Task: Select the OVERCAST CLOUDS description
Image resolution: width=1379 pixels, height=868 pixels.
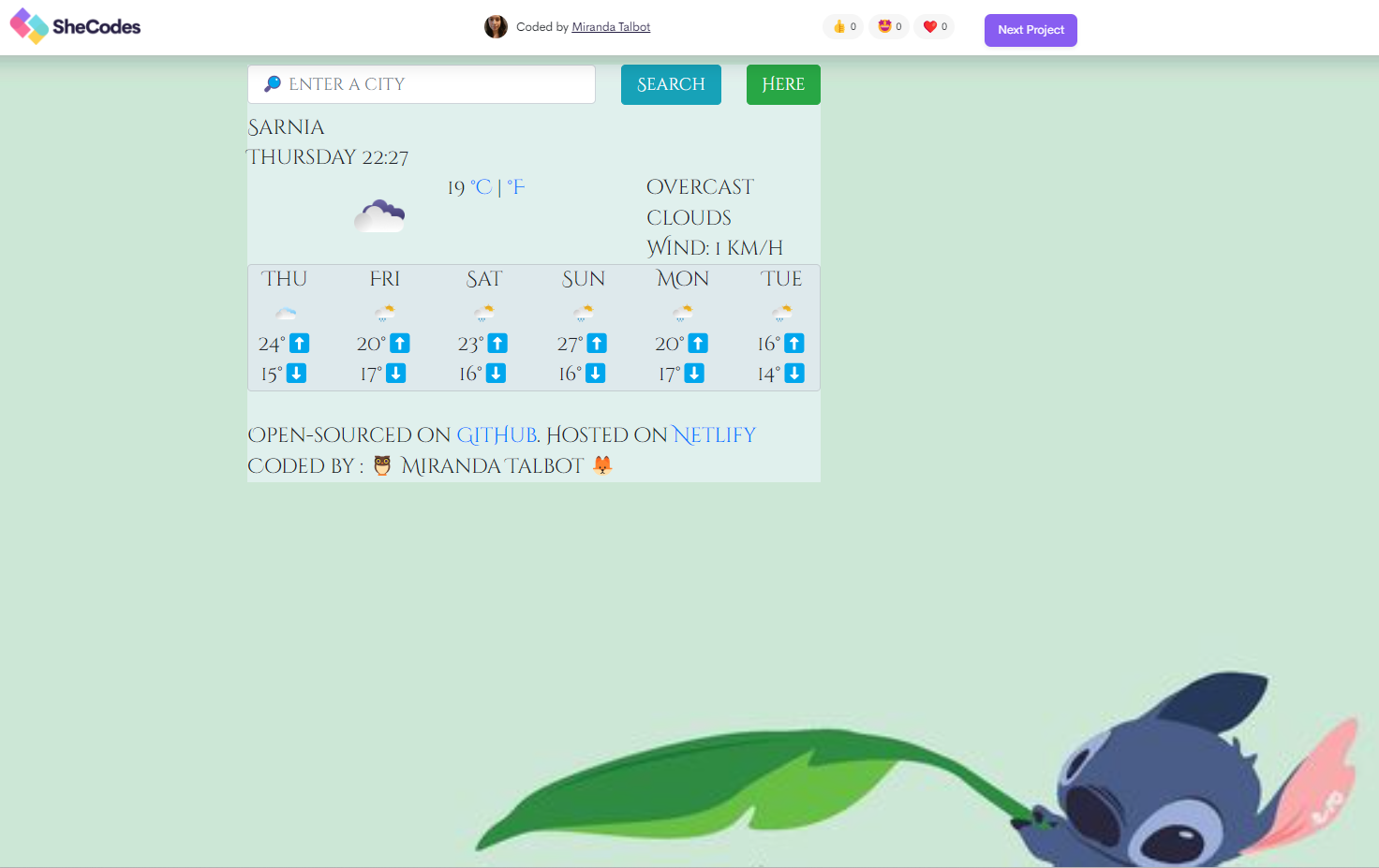Action: [700, 202]
